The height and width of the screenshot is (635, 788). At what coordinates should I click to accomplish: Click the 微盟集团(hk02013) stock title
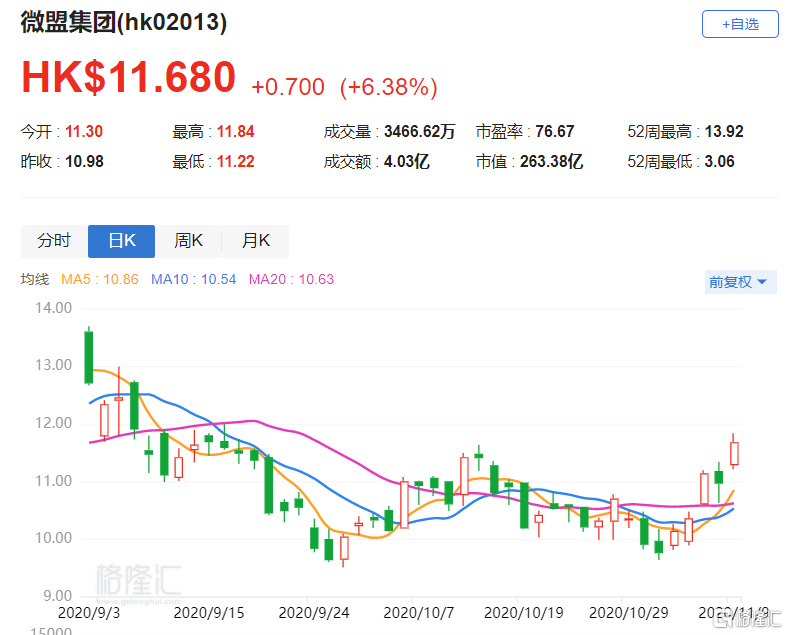[123, 23]
